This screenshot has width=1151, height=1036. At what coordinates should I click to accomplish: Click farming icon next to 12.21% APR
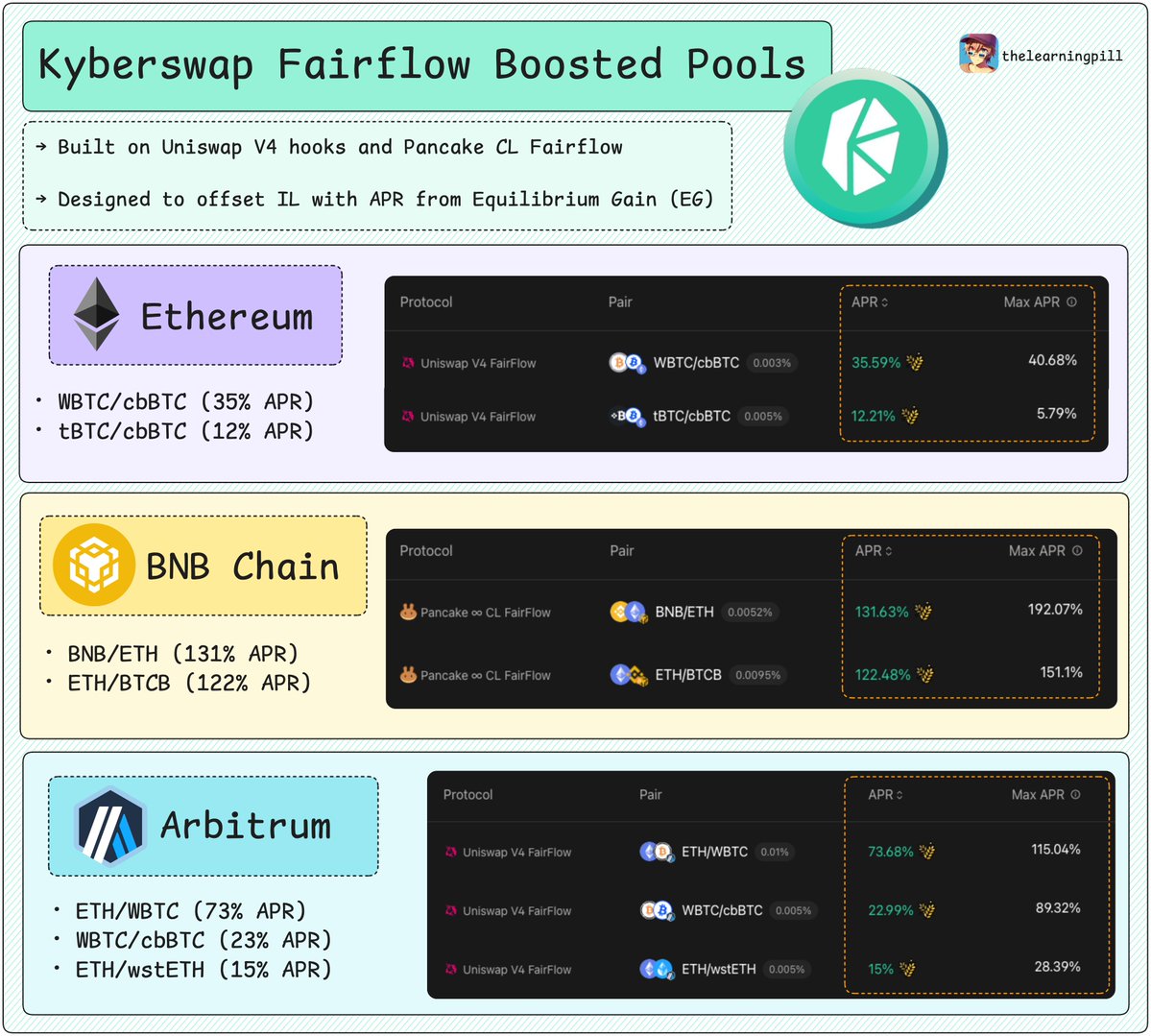tap(910, 416)
